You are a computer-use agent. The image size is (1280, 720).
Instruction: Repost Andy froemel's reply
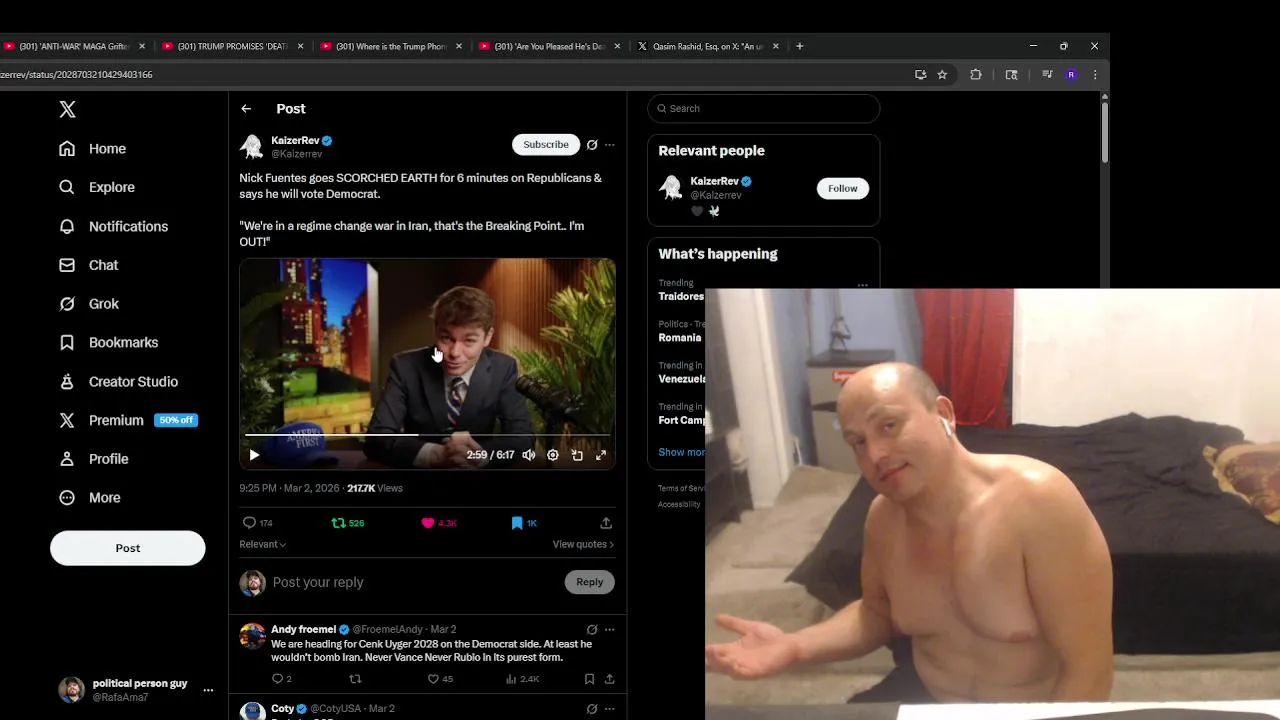[x=355, y=679]
